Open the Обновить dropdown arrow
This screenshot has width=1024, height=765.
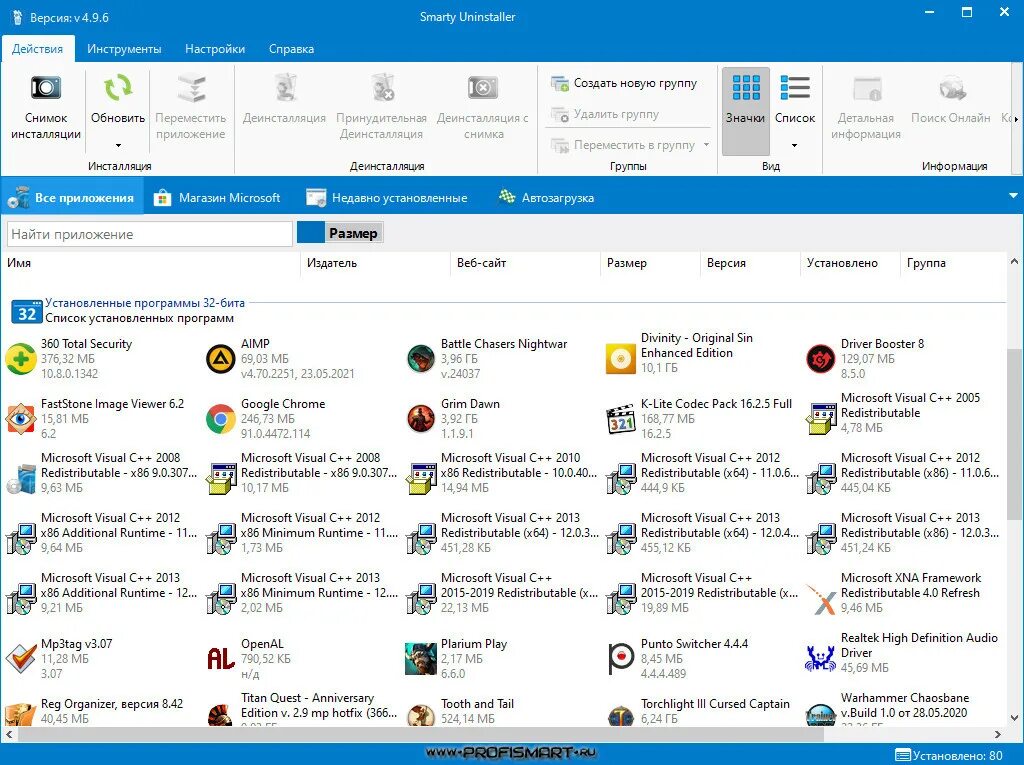(118, 146)
